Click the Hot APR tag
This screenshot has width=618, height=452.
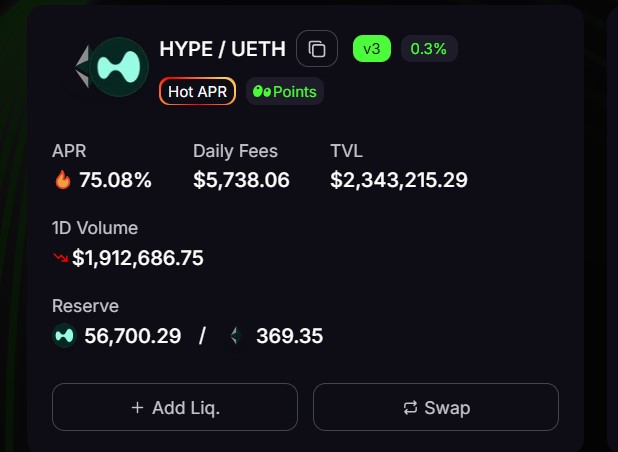pos(197,91)
